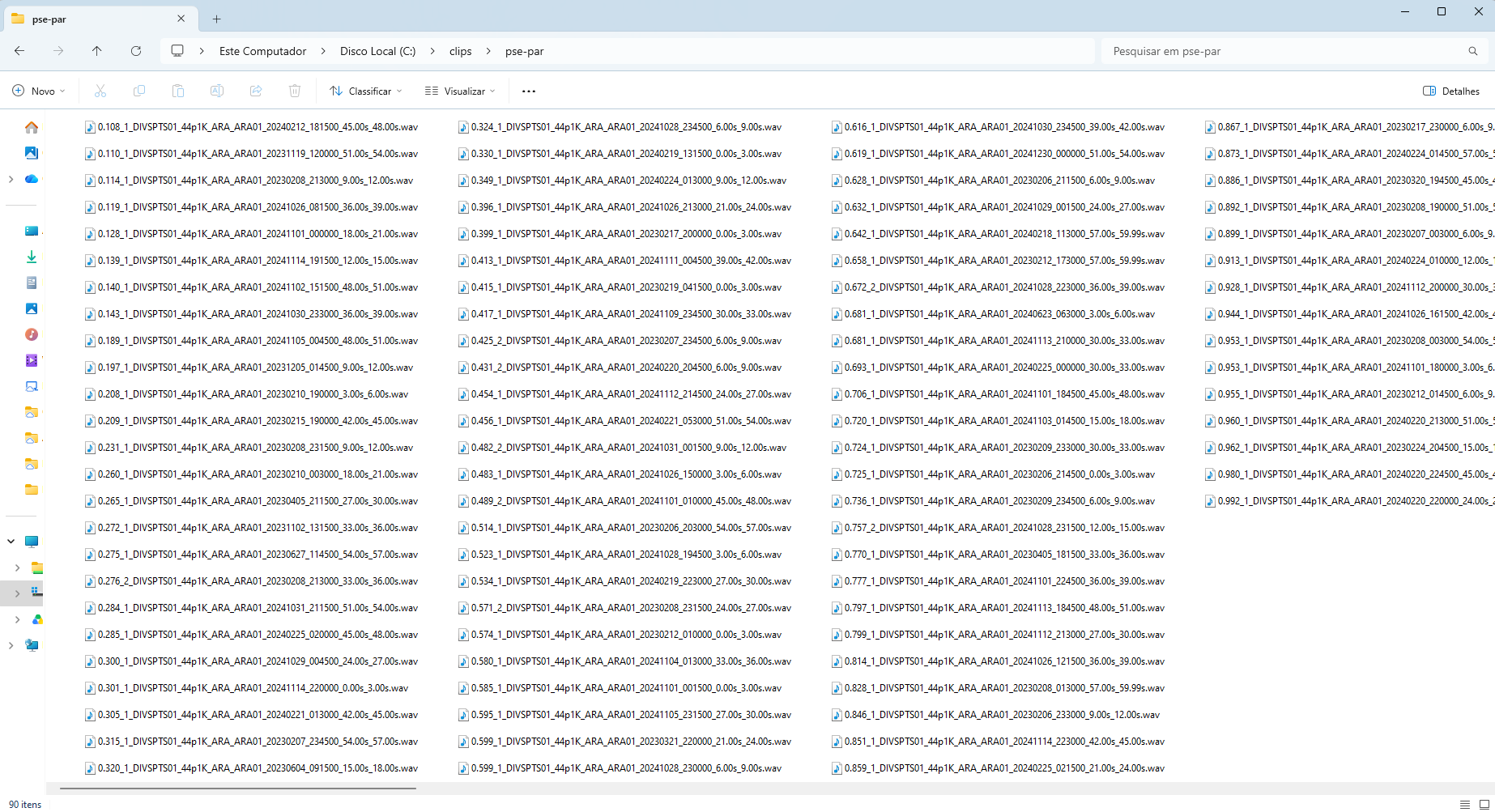
Task: Select file 0.757_2_DIVSPTS01...20241028_231500_12.00s_15.00s.wav
Action: 998,528
